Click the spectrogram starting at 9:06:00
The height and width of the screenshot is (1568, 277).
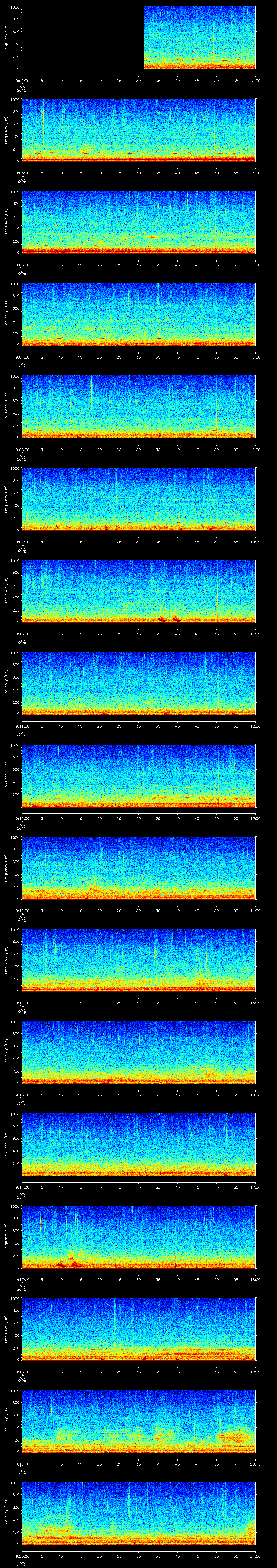click(x=139, y=222)
